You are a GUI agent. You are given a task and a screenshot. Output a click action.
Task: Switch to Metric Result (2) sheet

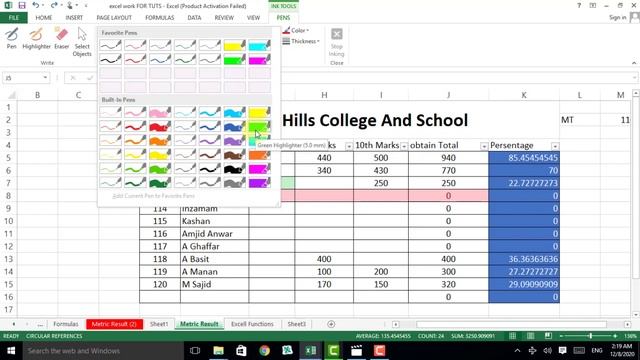(x=114, y=324)
